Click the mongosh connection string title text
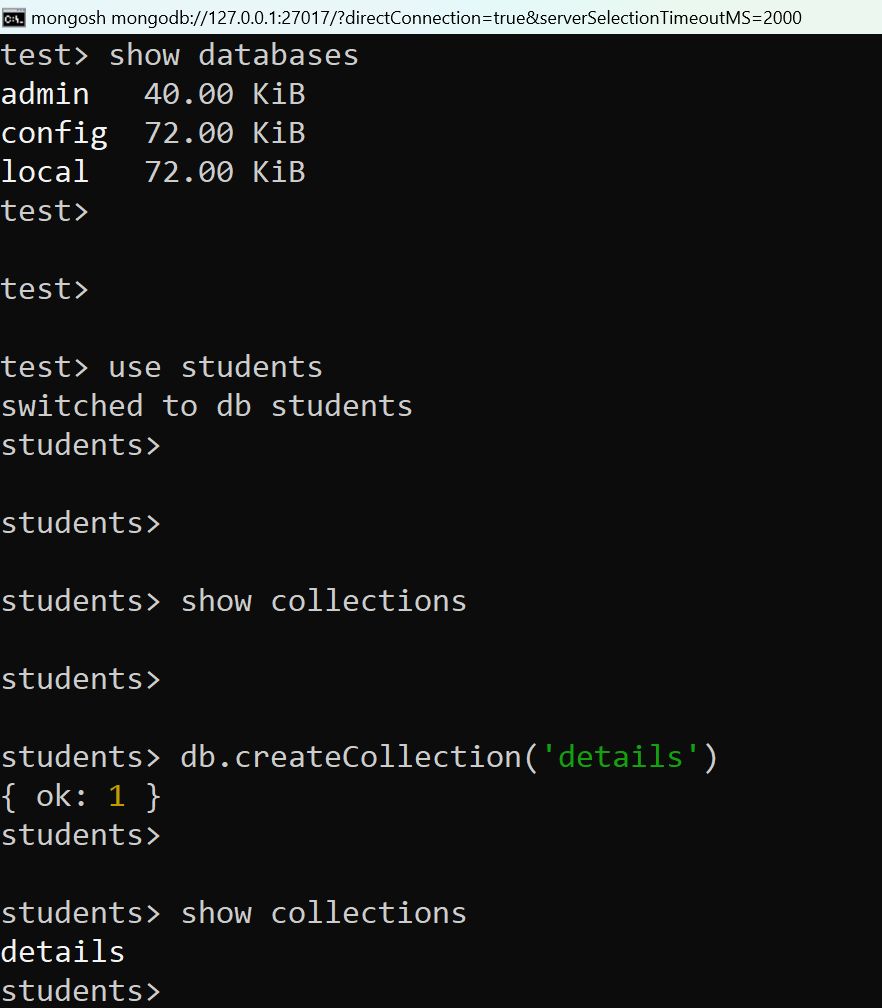The image size is (882, 1008). click(416, 18)
